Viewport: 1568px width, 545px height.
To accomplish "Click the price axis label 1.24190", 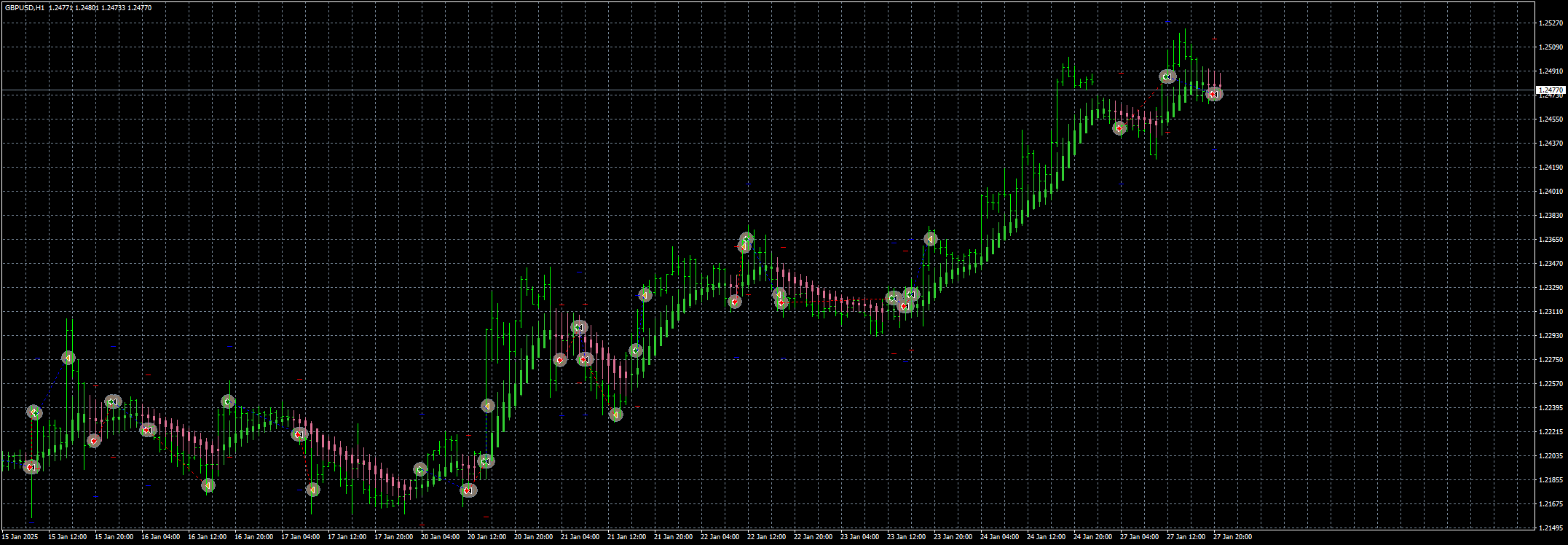I will (x=1551, y=168).
